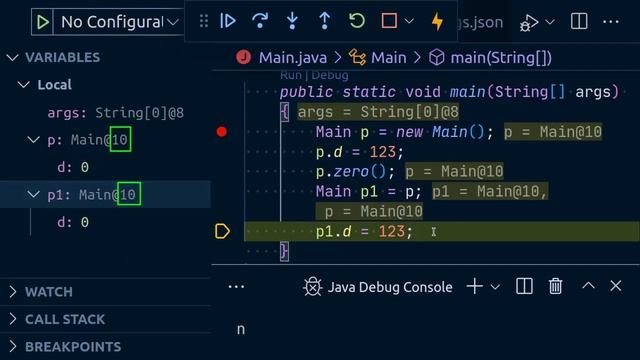Open the panel's more tabs ellipsis

coord(236,287)
